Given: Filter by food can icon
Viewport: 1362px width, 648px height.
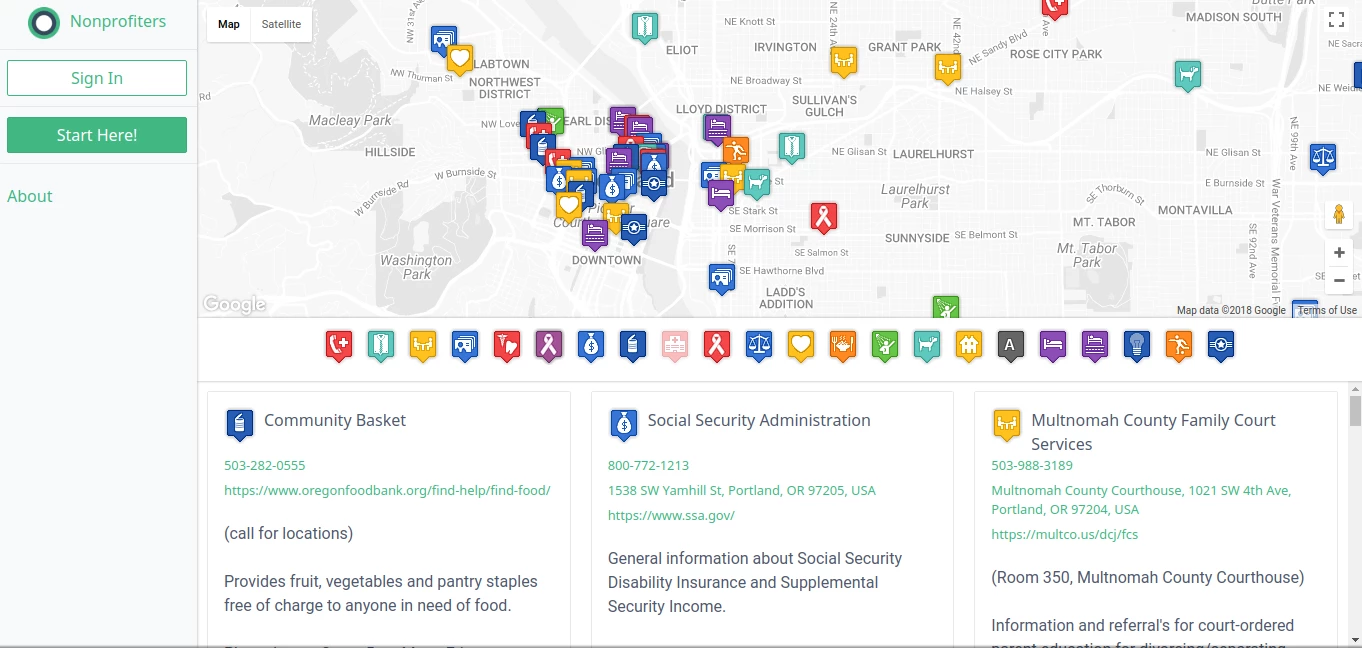Looking at the screenshot, I should (x=633, y=346).
